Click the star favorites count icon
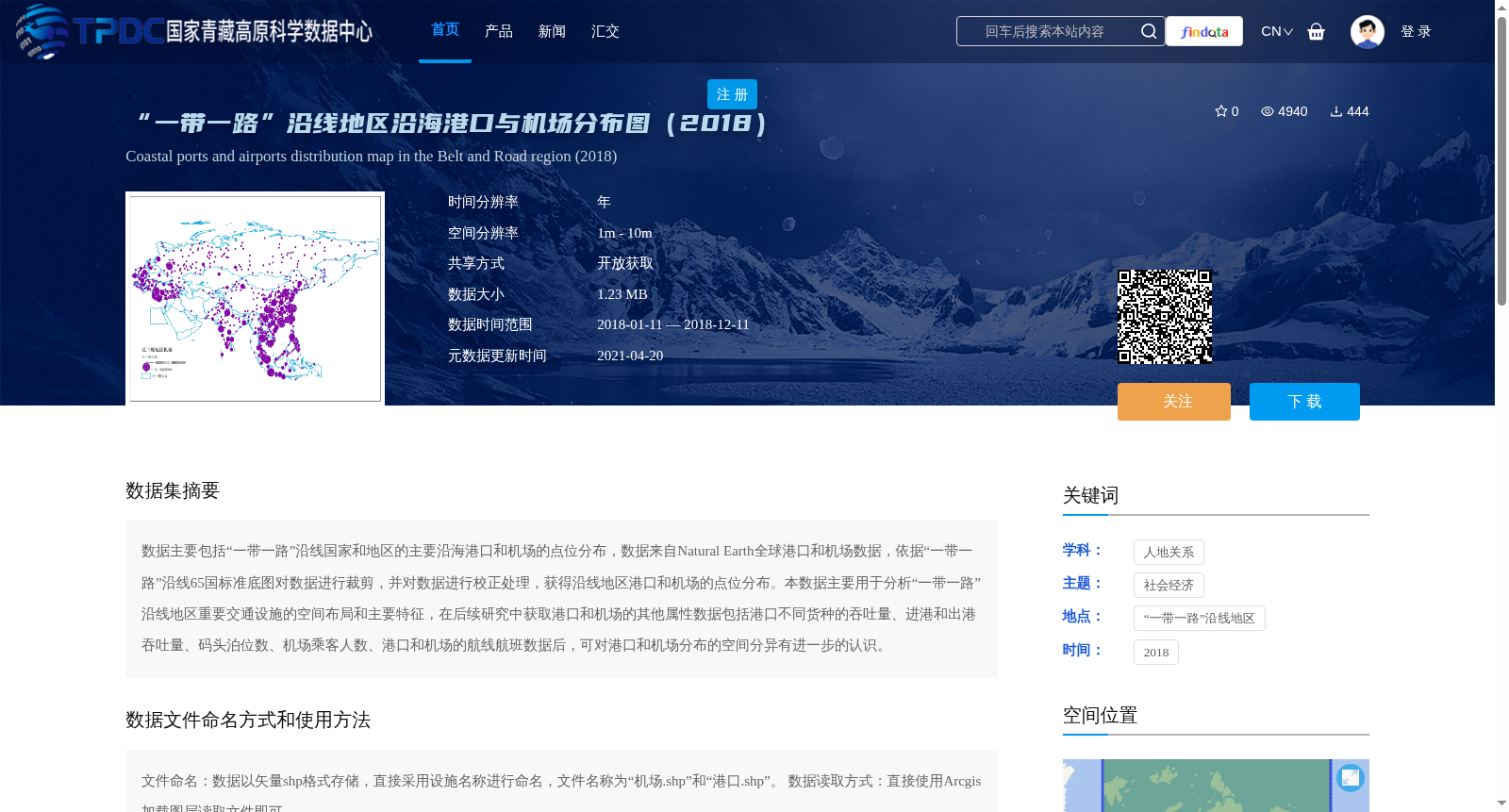The height and width of the screenshot is (812, 1509). tap(1220, 111)
